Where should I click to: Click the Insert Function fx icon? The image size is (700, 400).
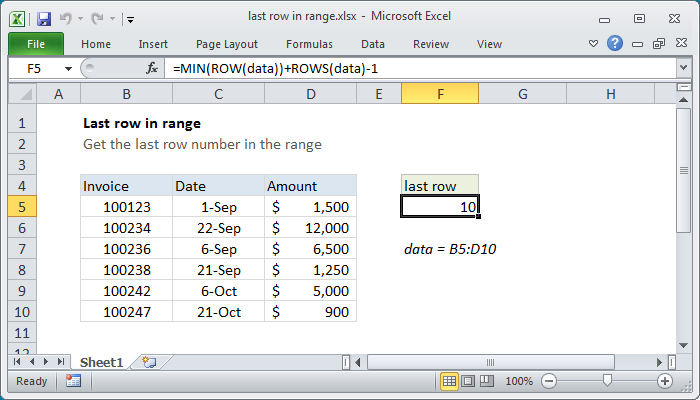[x=152, y=68]
